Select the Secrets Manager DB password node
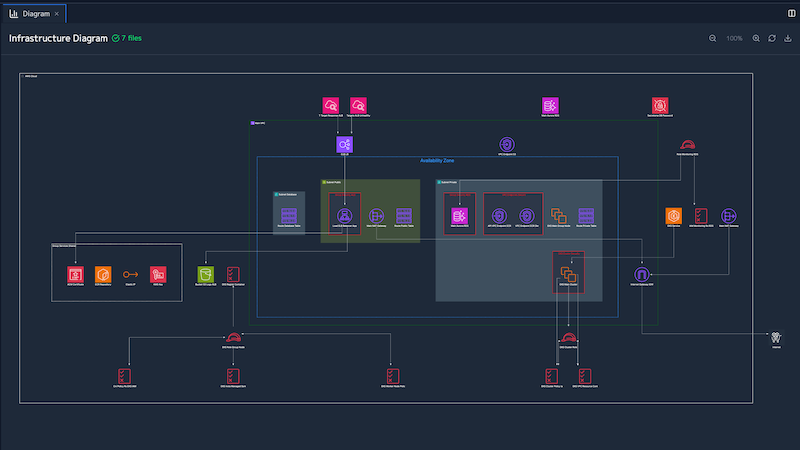 tap(659, 104)
